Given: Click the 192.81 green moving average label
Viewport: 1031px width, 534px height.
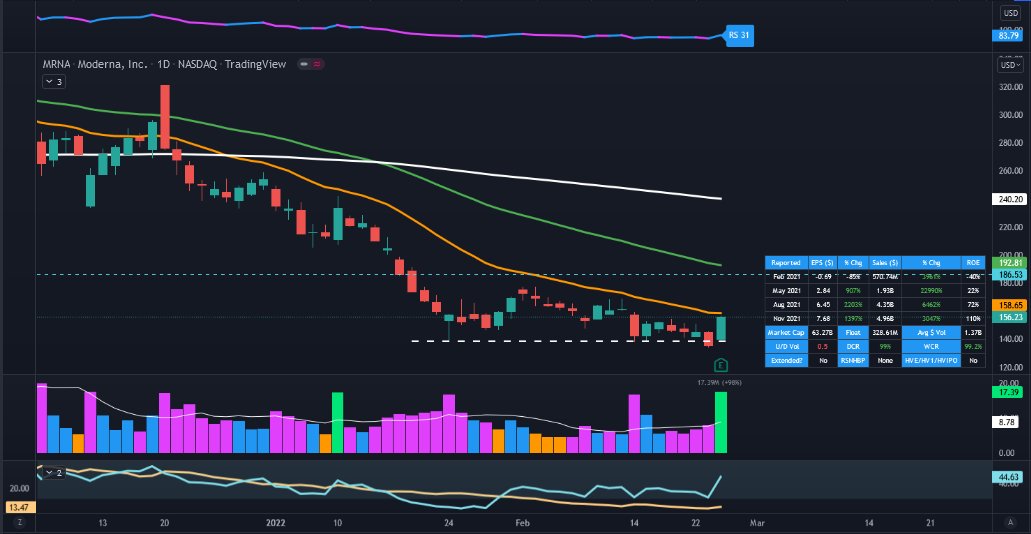Looking at the screenshot, I should tap(1007, 262).
